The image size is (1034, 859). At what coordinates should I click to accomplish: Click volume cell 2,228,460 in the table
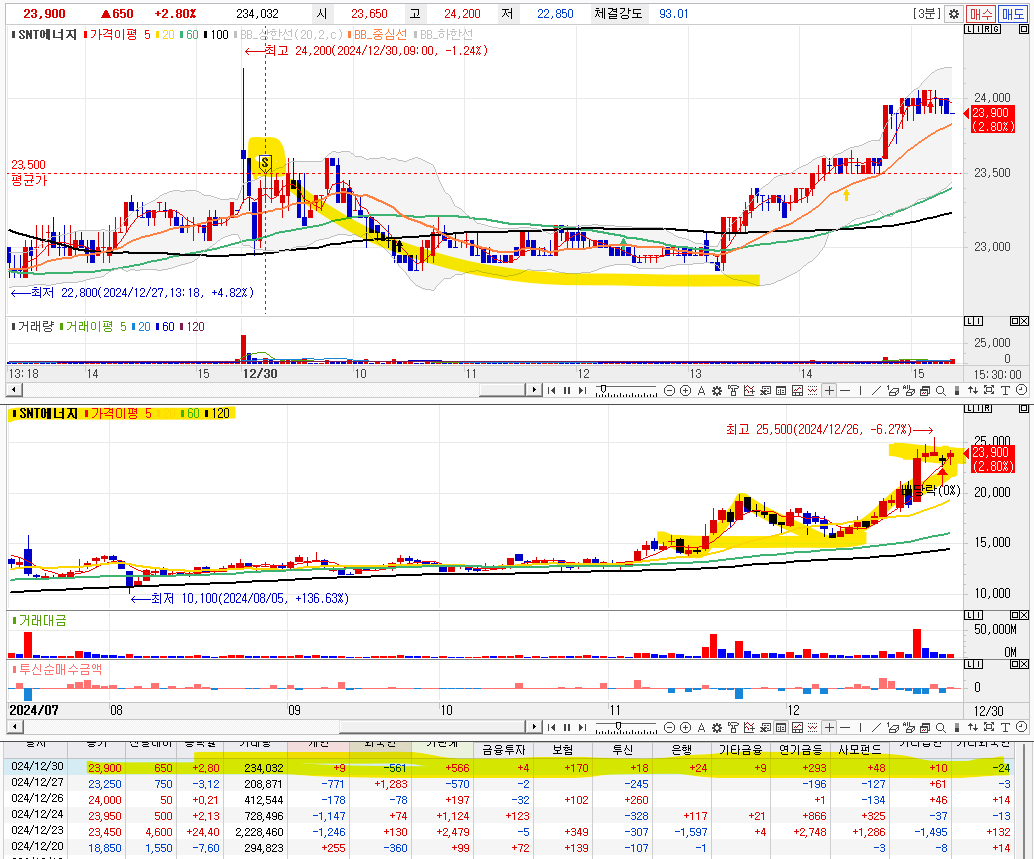click(x=259, y=832)
